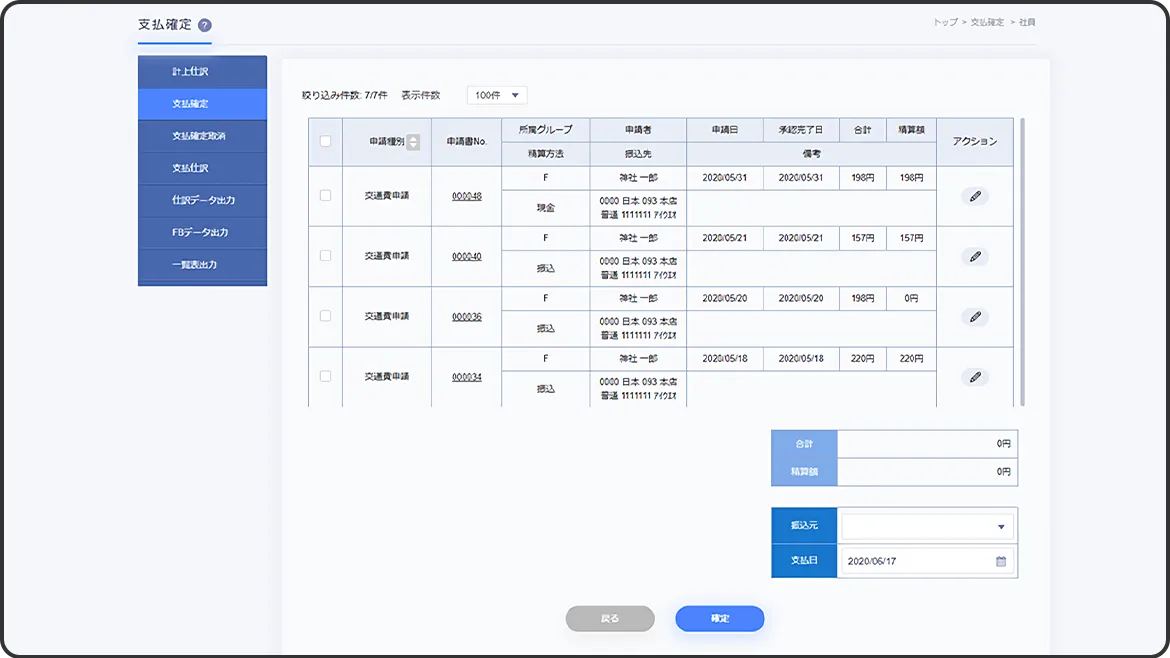Click edit pencil for application 000048

(x=974, y=196)
